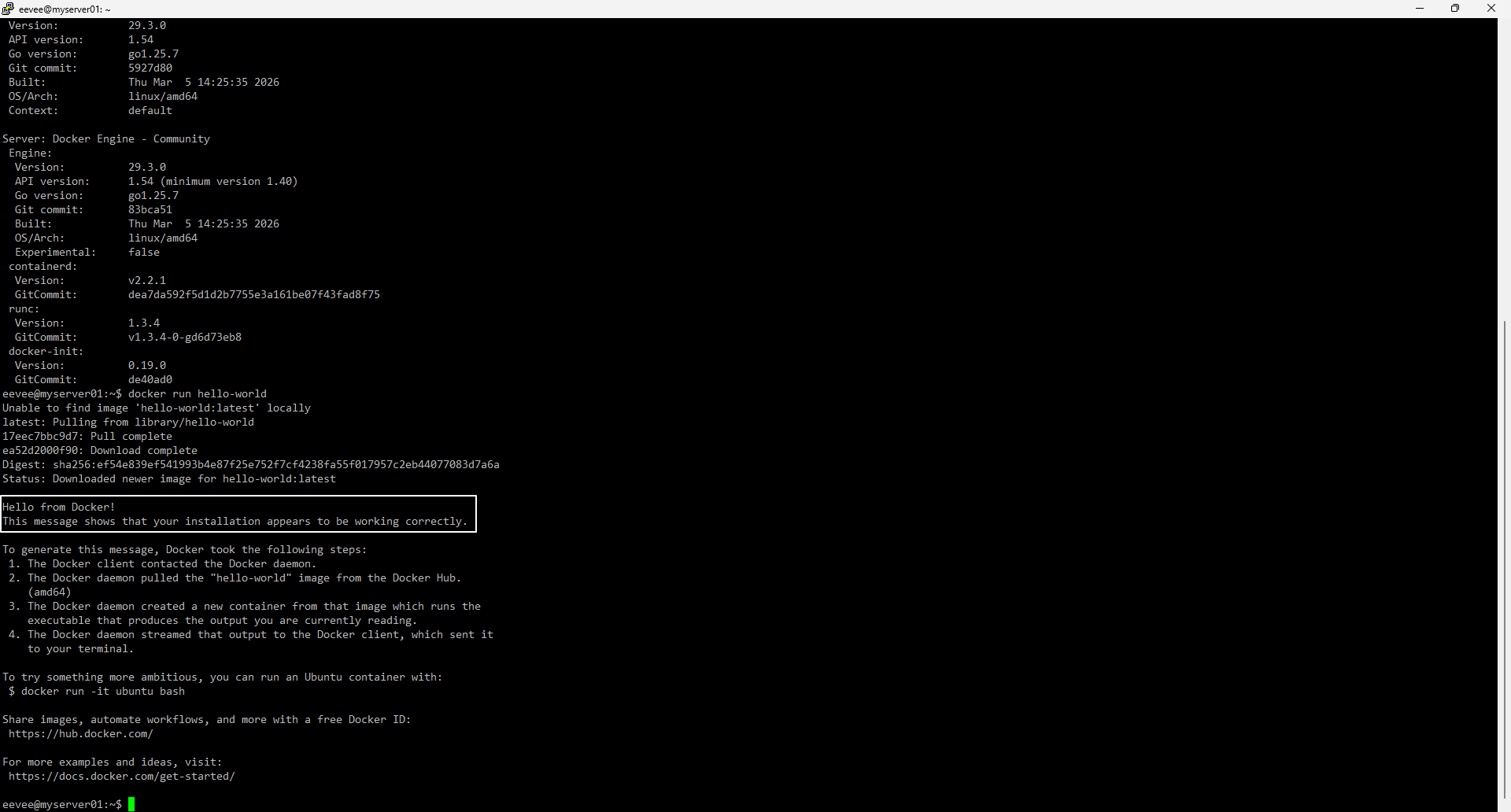
Task: Click the 'This message shows that your installation' line
Action: (235, 521)
